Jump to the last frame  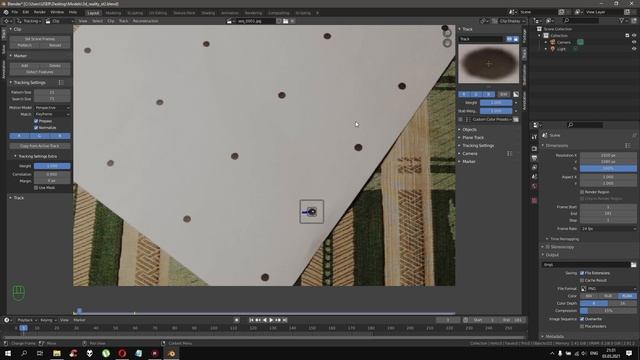(x=284, y=320)
